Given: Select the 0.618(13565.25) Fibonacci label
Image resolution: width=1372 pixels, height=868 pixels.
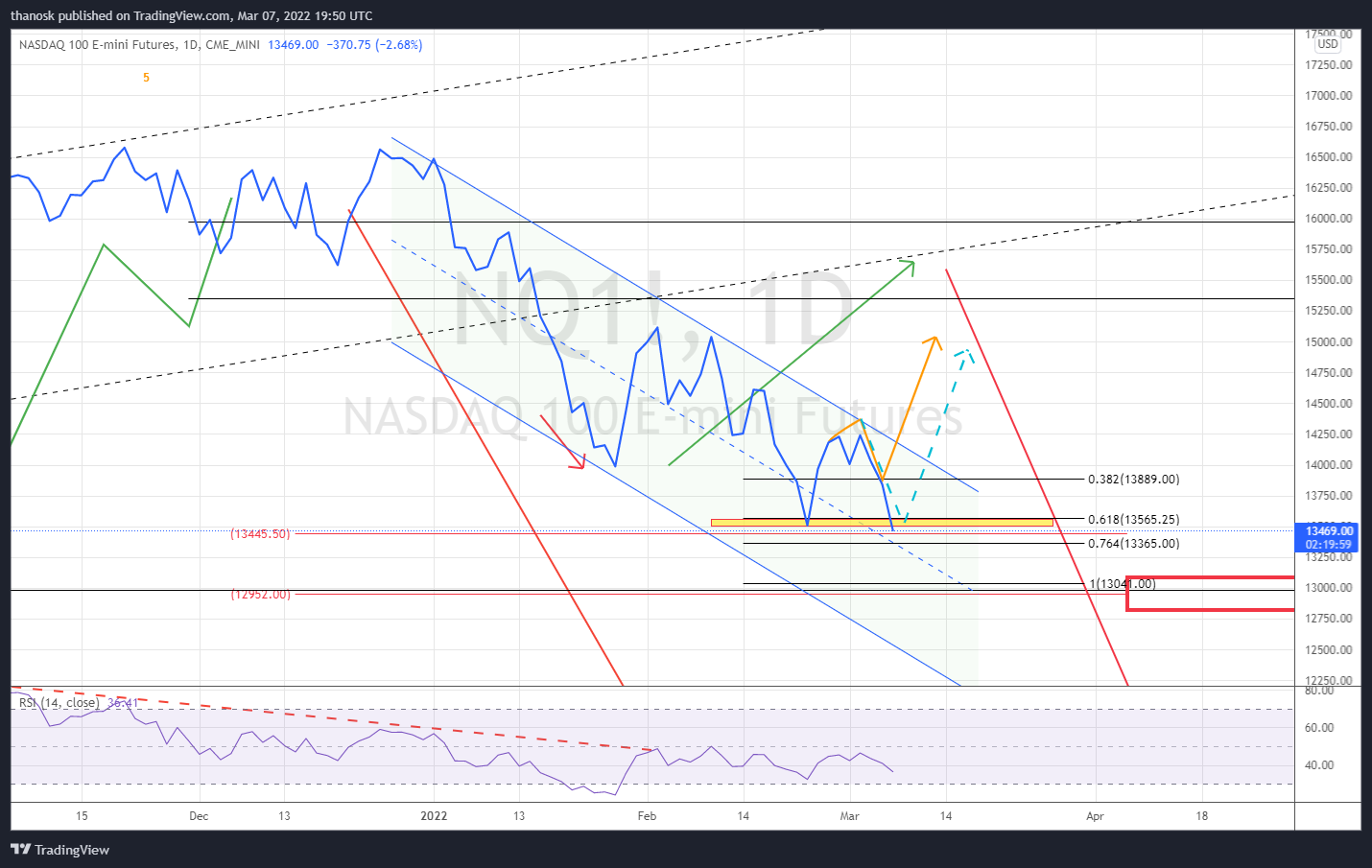Looking at the screenshot, I should click(1133, 520).
